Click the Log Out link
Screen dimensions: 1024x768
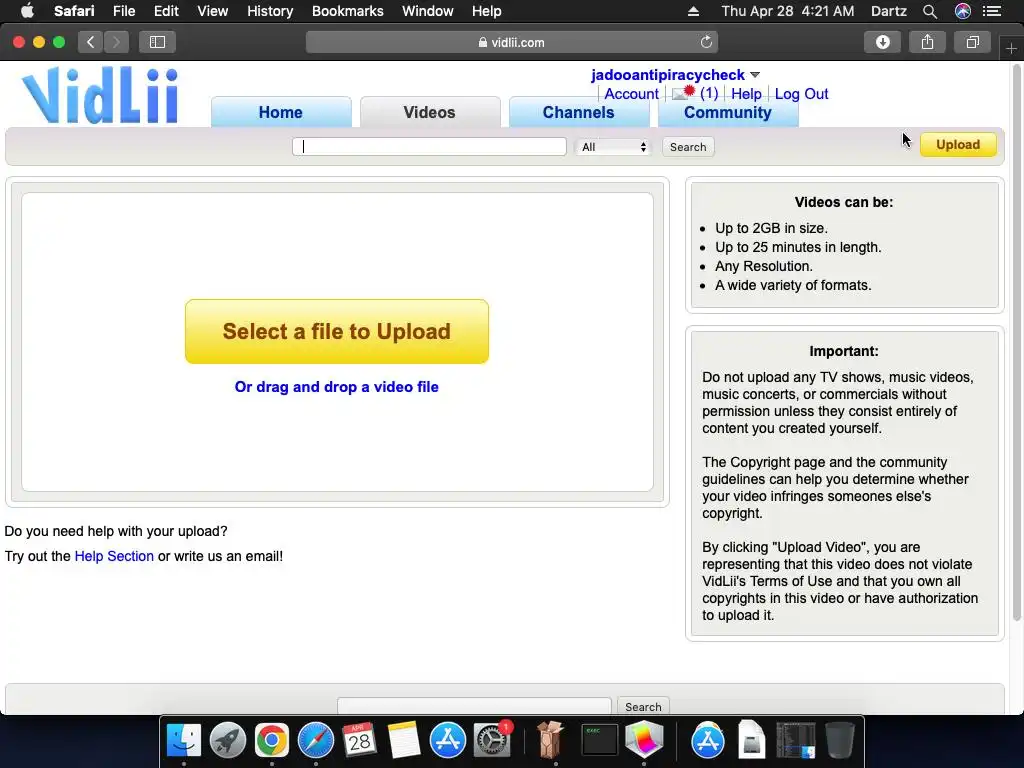pyautogui.click(x=801, y=94)
